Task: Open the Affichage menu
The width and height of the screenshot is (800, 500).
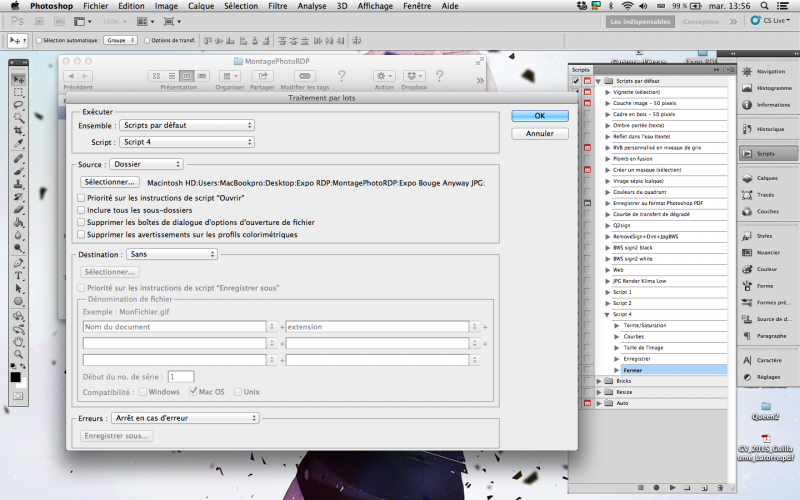Action: [x=375, y=6]
